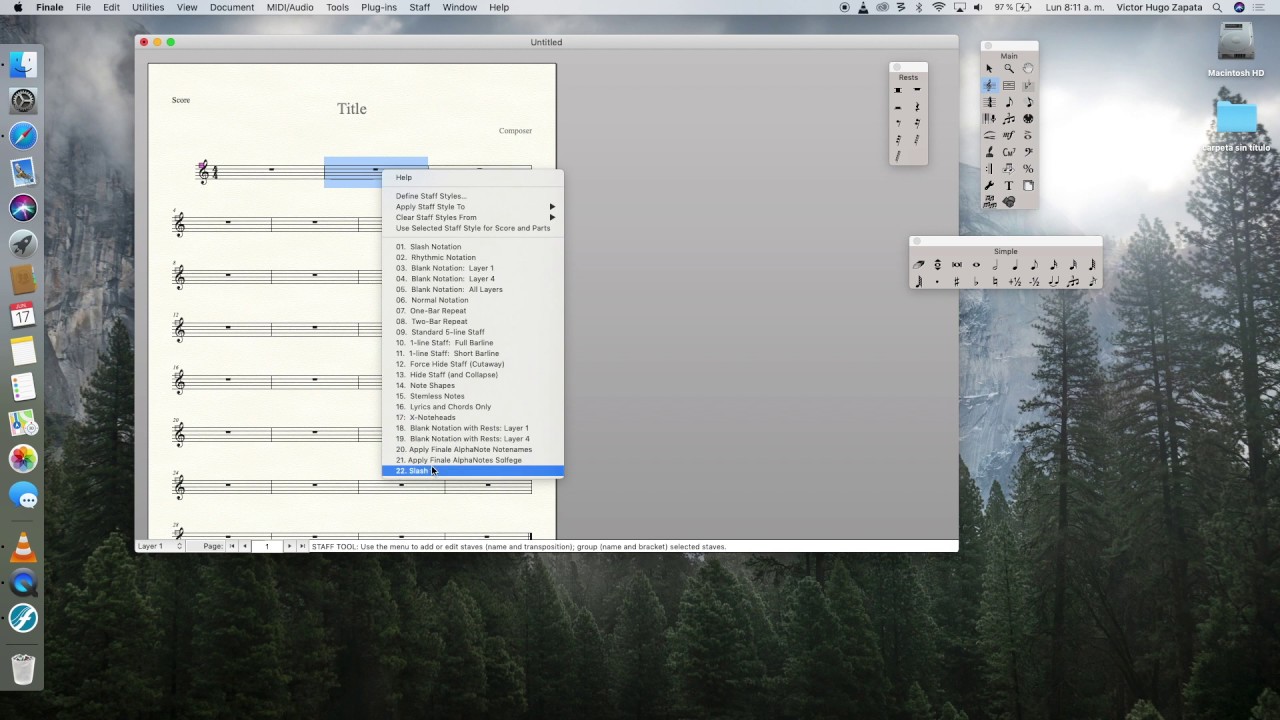1280x720 pixels.
Task: Open the MIDI/Audio menu
Action: coord(290,7)
